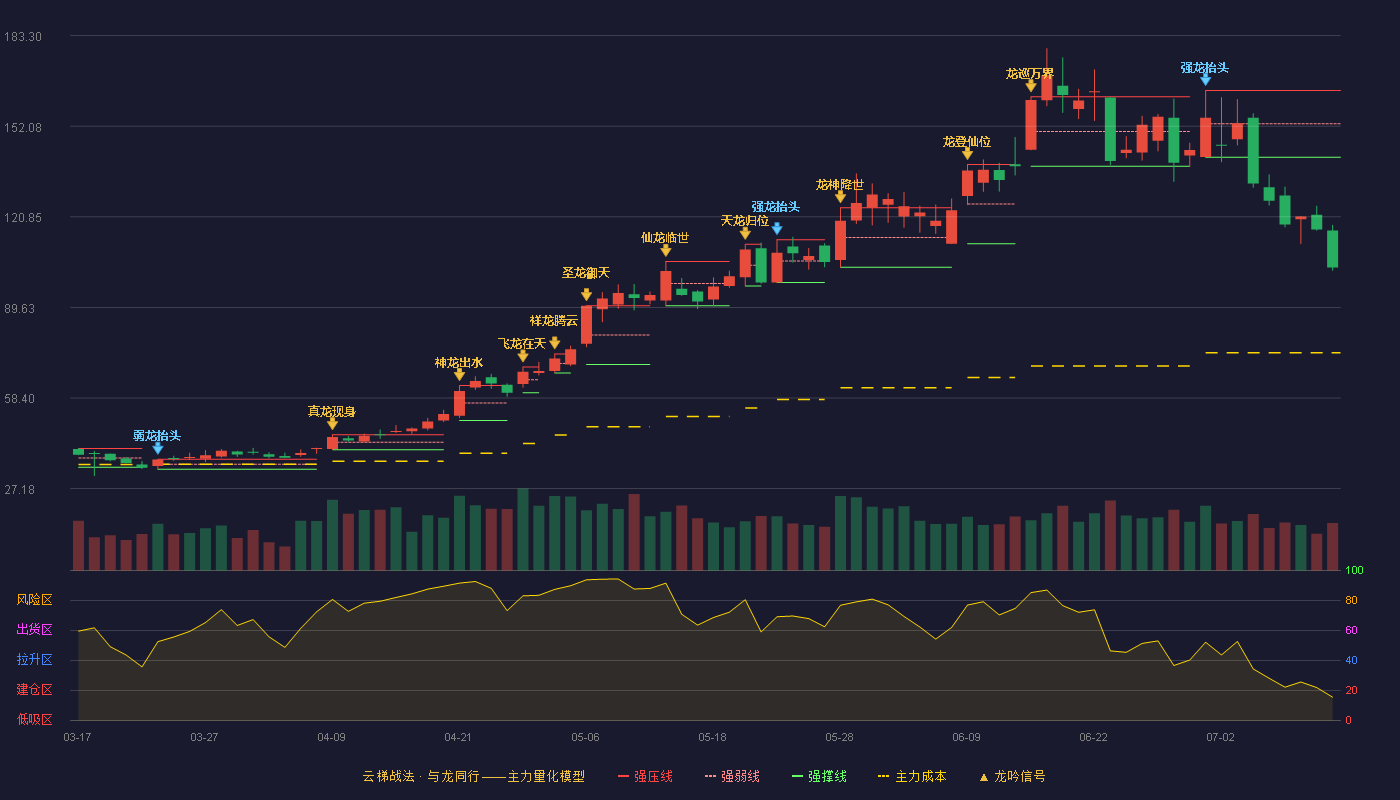Click the green 100 indicator axis value

(x=1354, y=571)
